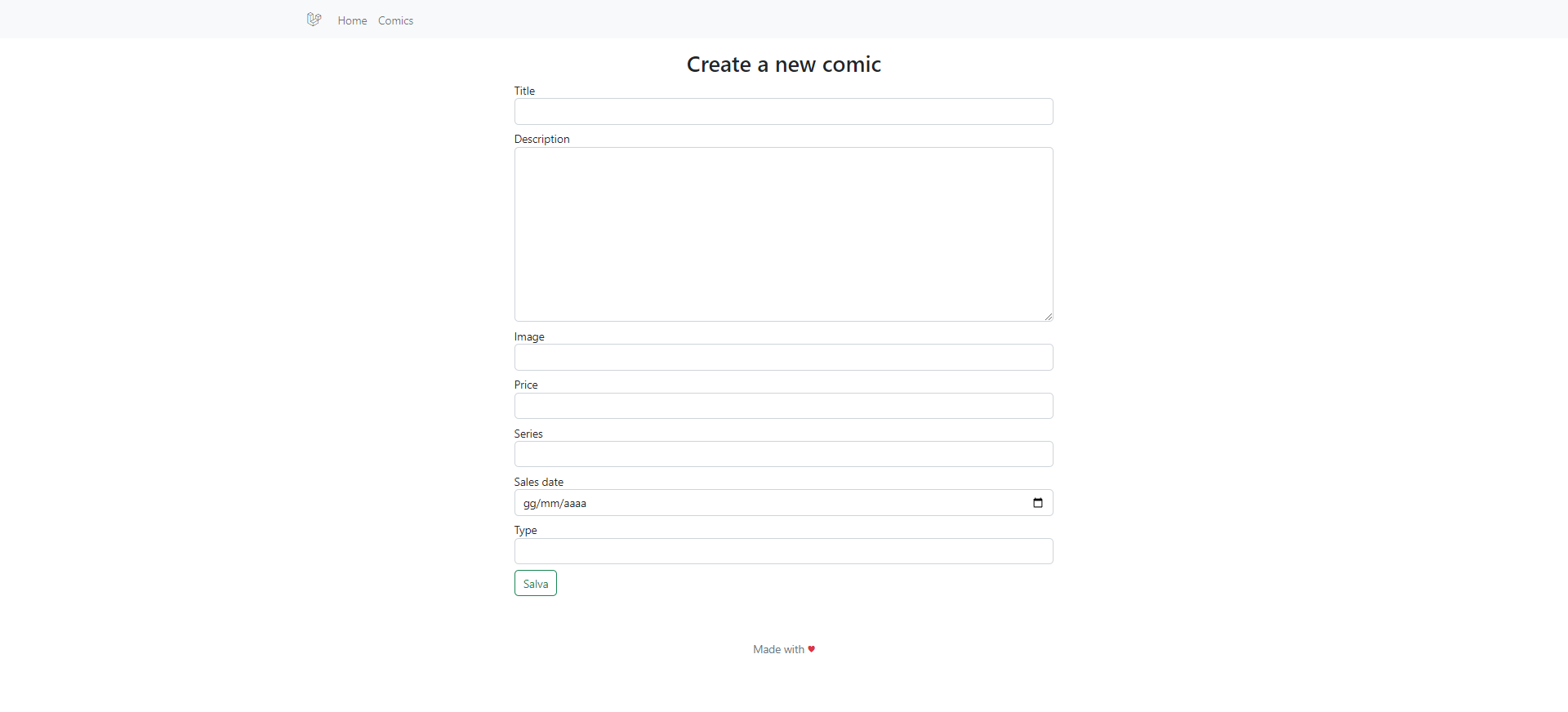Click the Salva button to save
The height and width of the screenshot is (712, 1568).
[535, 583]
